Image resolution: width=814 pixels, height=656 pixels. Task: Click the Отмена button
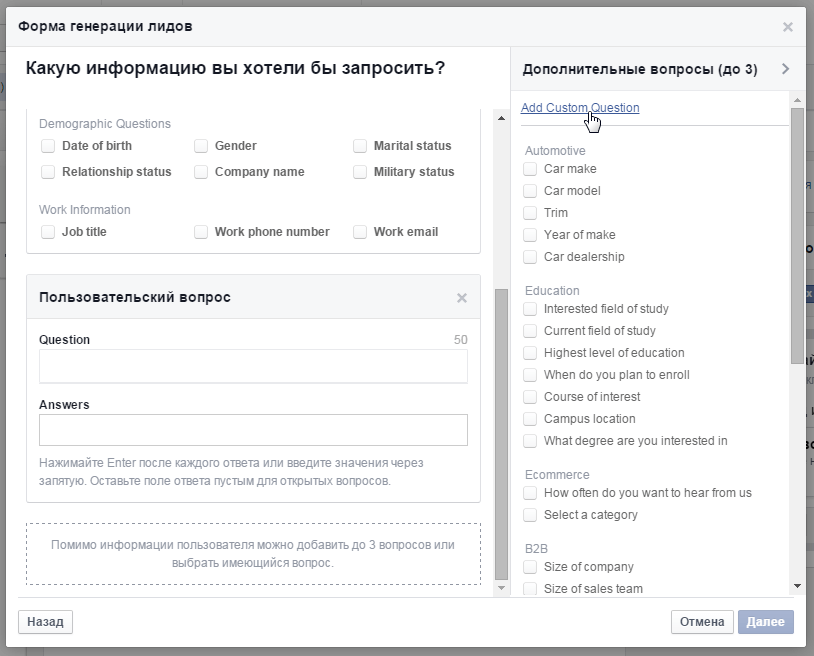702,622
